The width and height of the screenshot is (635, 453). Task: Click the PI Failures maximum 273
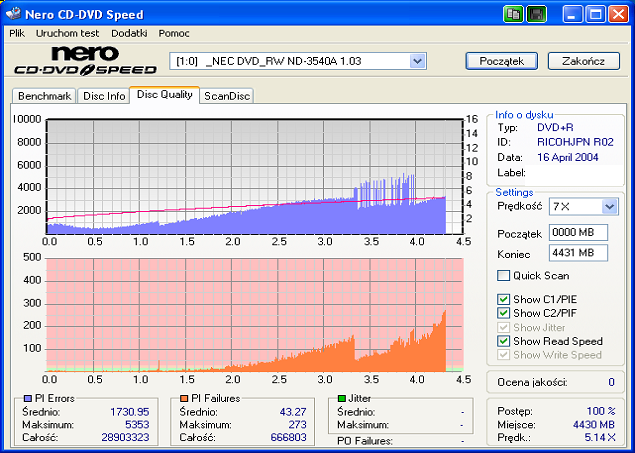(x=298, y=425)
